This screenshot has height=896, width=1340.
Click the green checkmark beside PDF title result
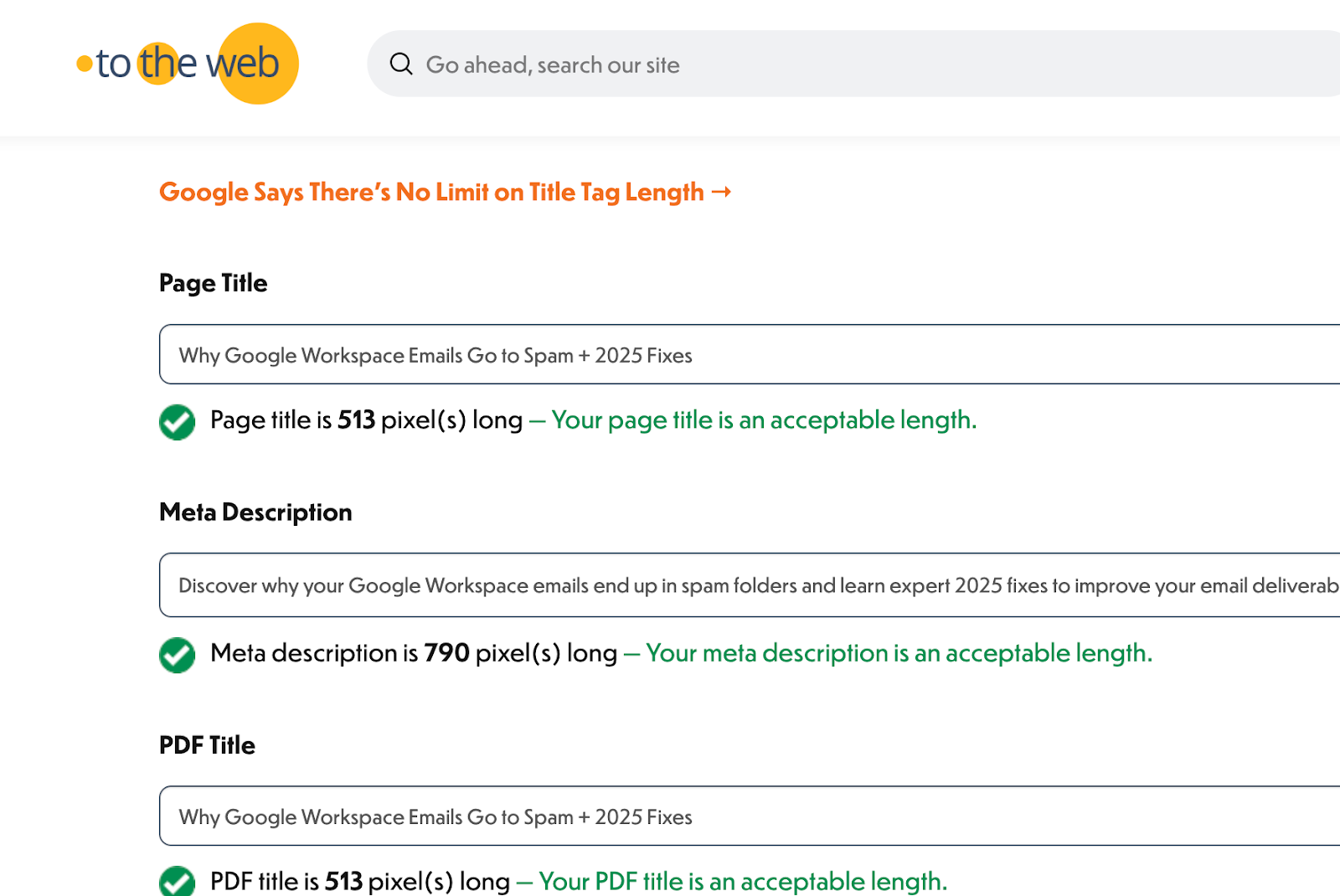tap(177, 881)
